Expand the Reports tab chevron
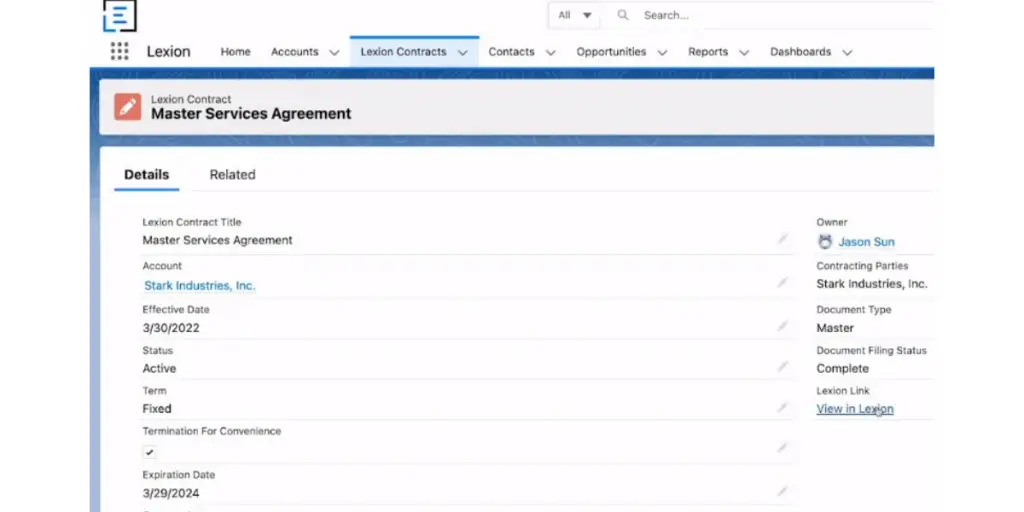The image size is (1024, 512). click(x=744, y=53)
